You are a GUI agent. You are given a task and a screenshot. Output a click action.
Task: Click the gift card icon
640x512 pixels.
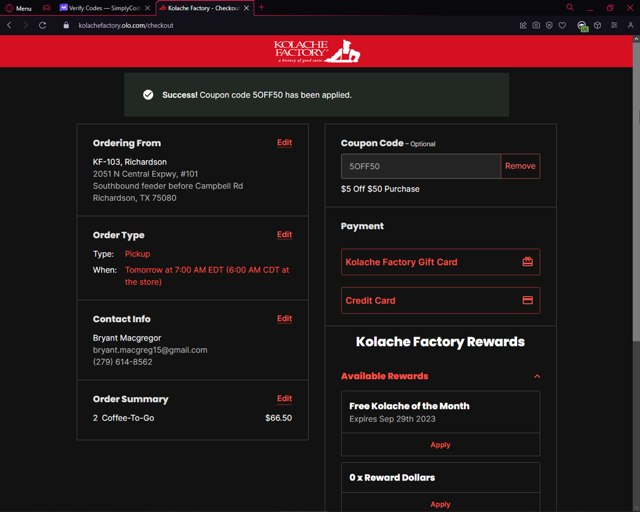528,262
